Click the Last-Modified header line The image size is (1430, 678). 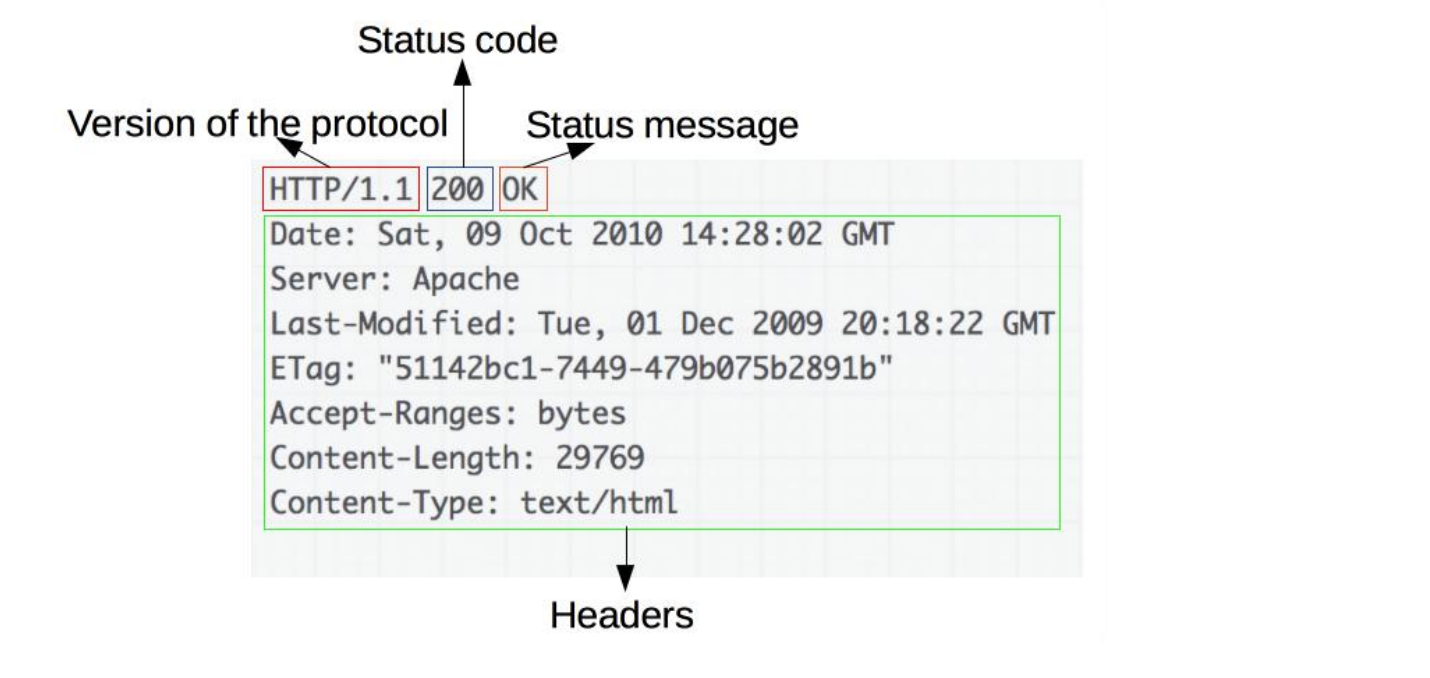point(662,324)
